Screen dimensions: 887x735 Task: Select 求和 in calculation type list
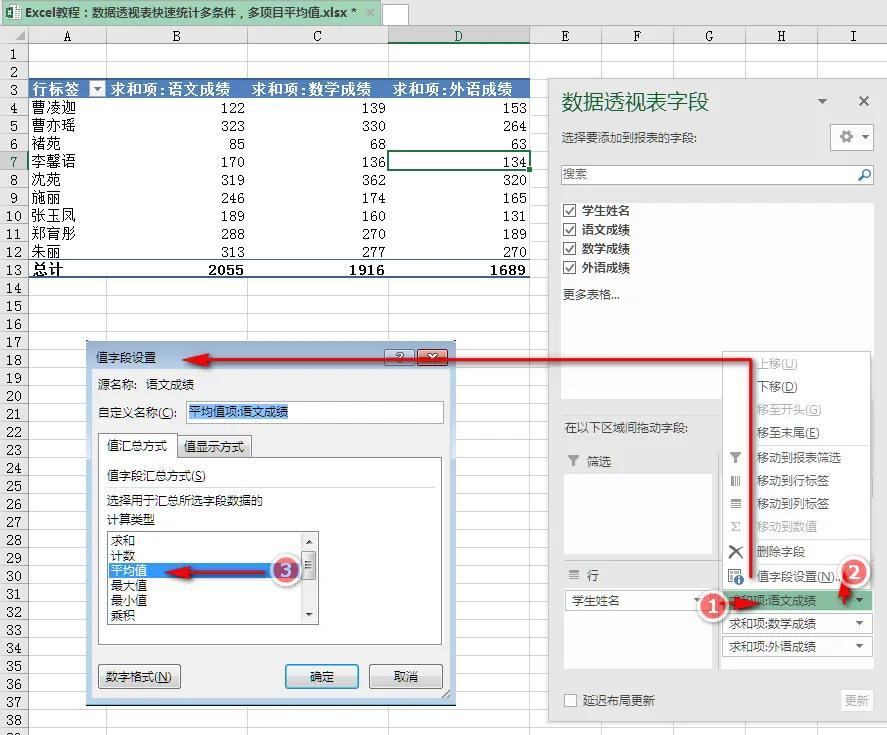point(123,540)
